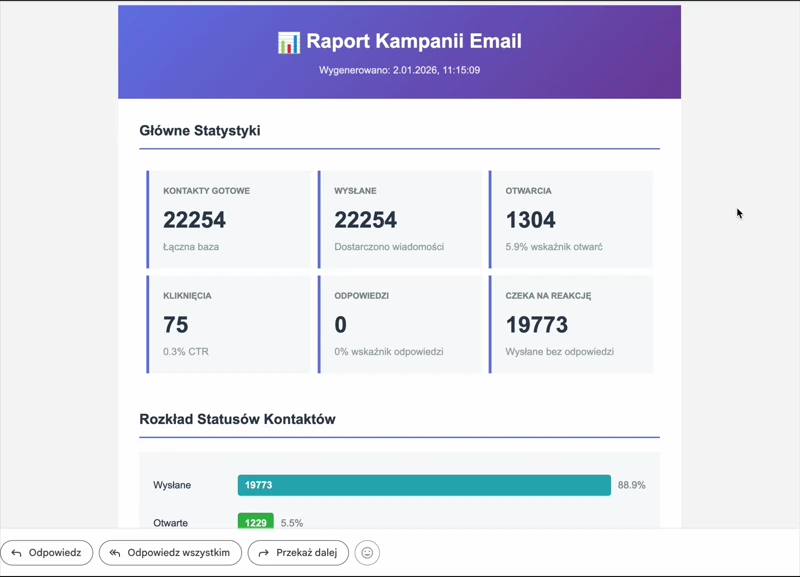Click the teal Wysłane bar showing 19773
Viewport: 800px width, 577px height.
(x=424, y=485)
